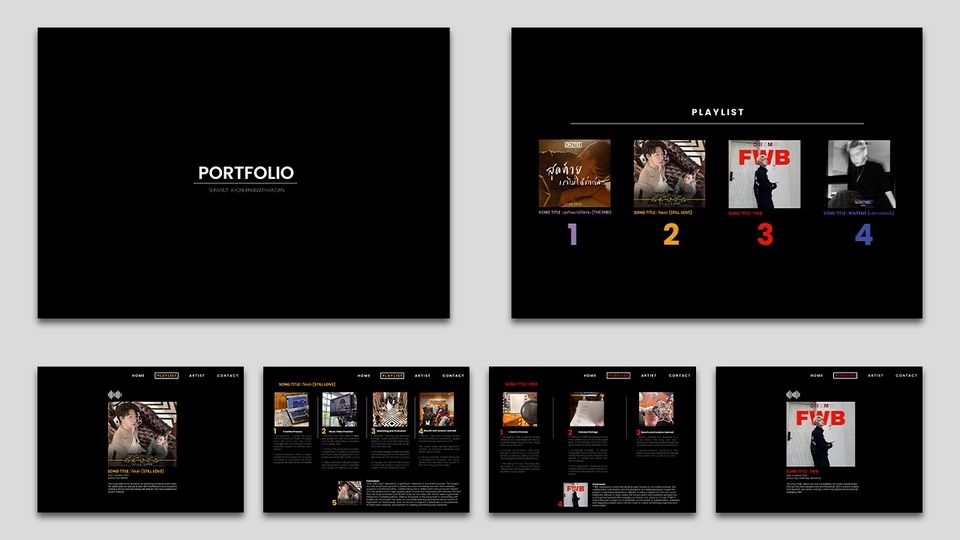Open the studio mixer photo for step 1
This screenshot has width=960, height=540.
click(x=292, y=408)
